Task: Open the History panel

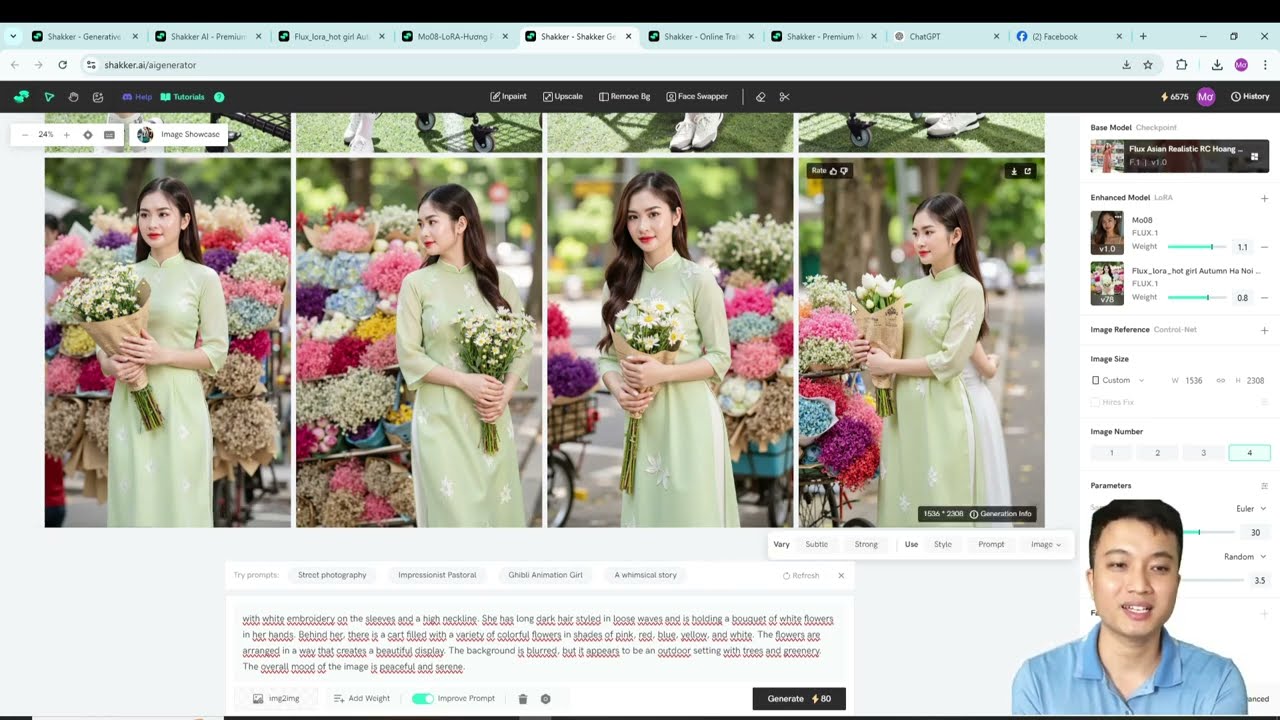Action: click(1250, 97)
